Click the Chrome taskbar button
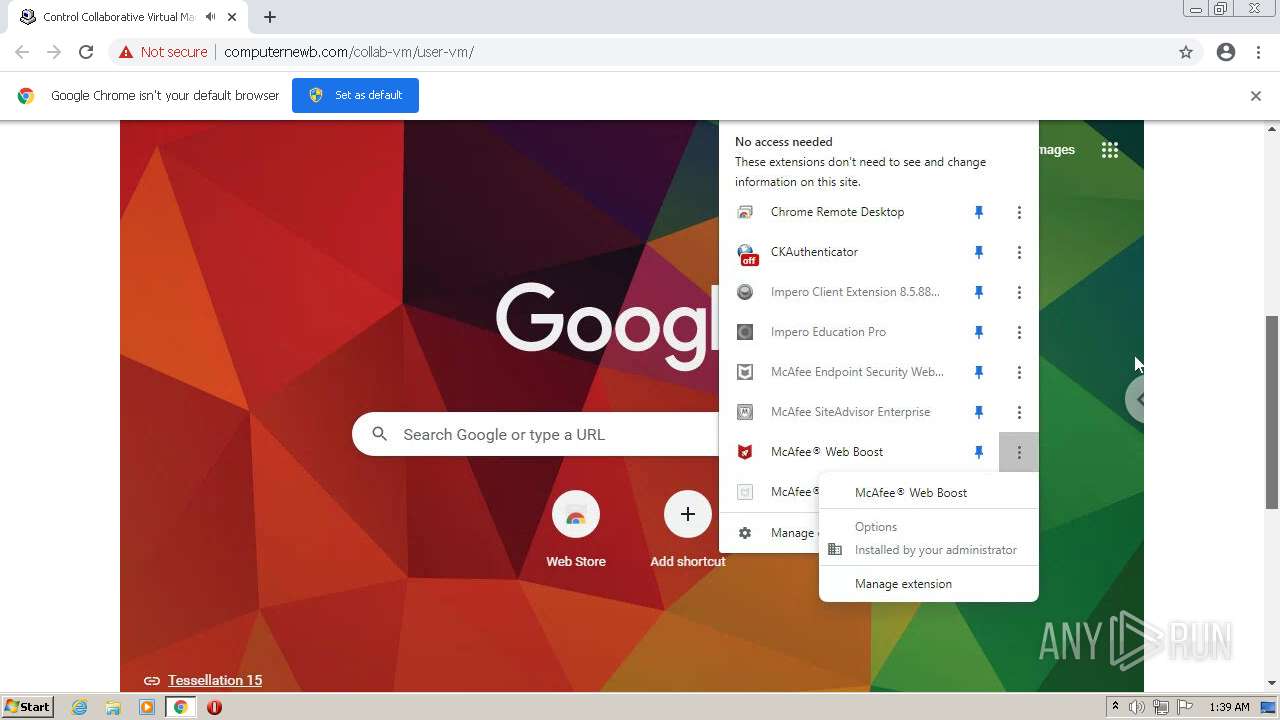Image resolution: width=1280 pixels, height=720 pixels. (x=180, y=707)
